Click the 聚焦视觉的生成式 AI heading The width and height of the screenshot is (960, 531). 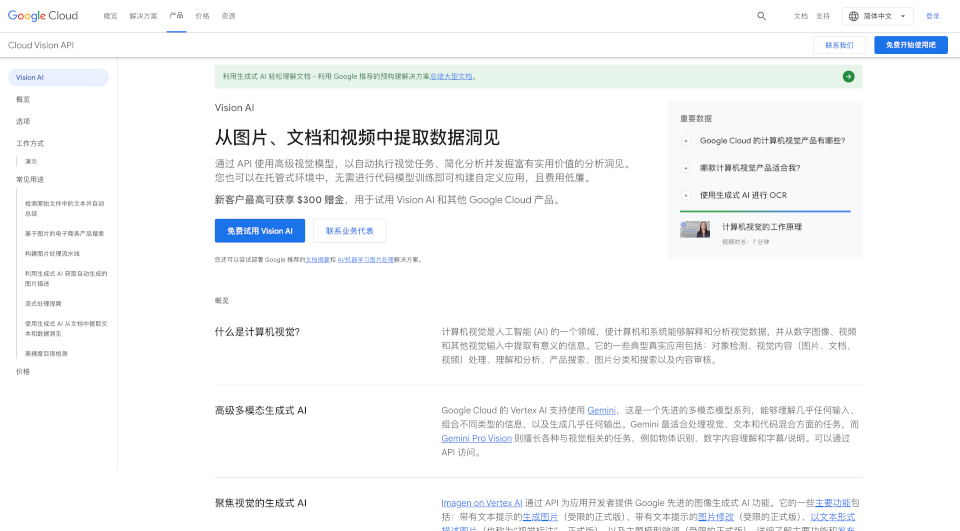pos(261,503)
